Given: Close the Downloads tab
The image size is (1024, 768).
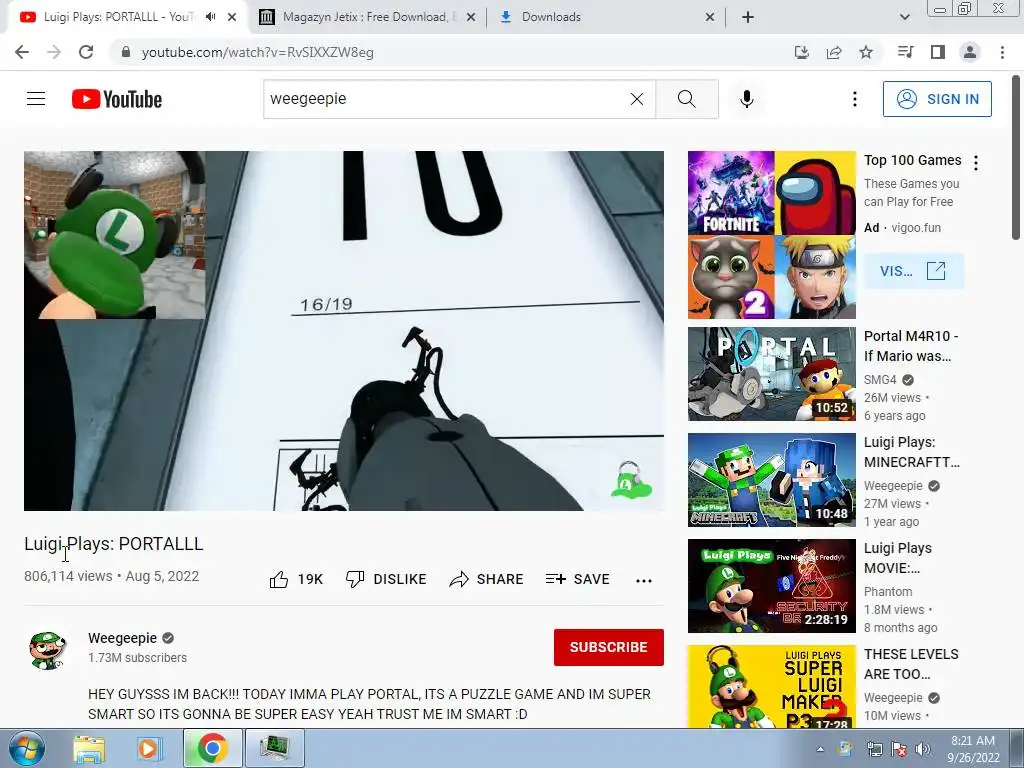Looking at the screenshot, I should 710,17.
